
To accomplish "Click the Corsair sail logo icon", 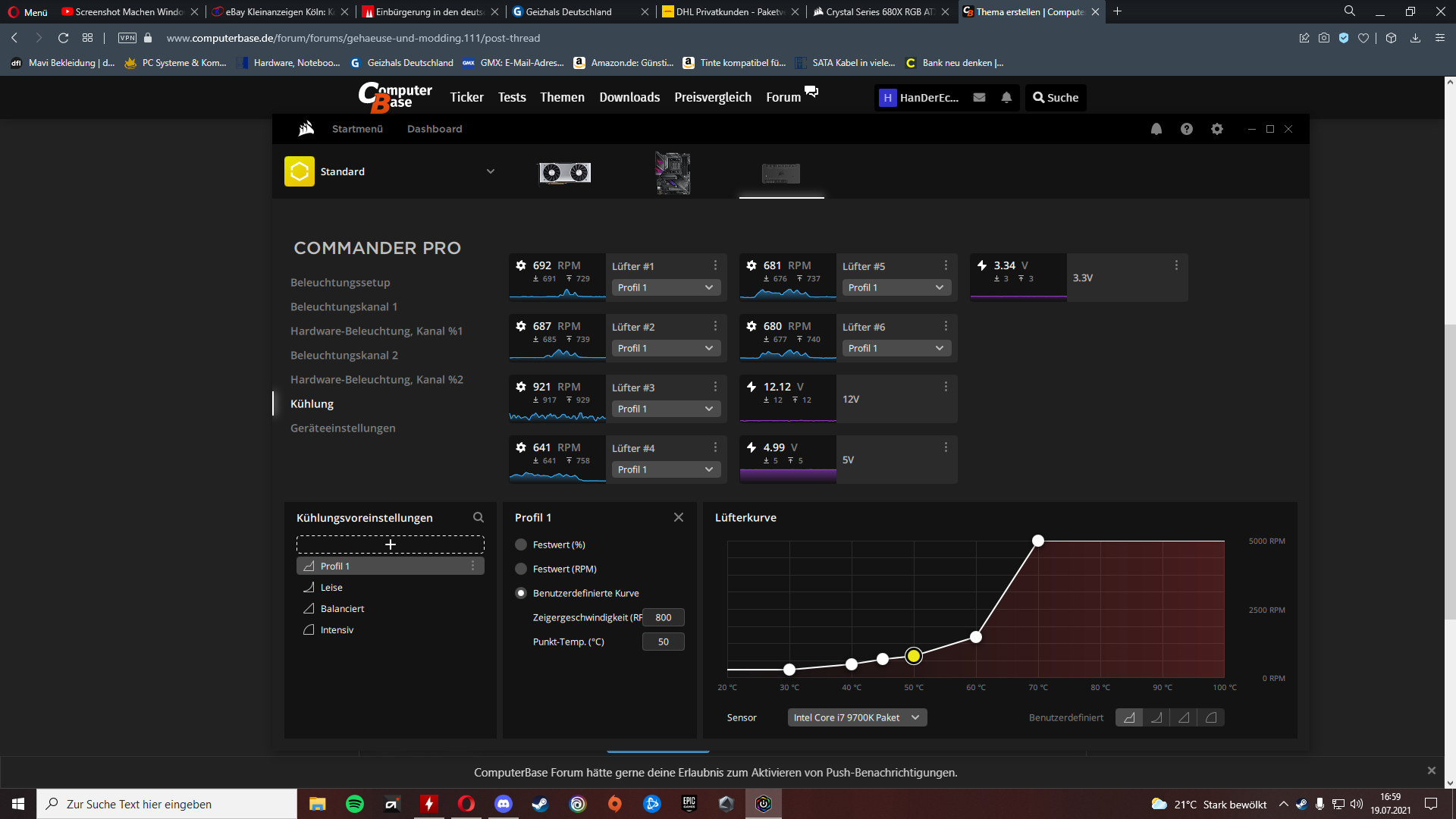I will 306,129.
